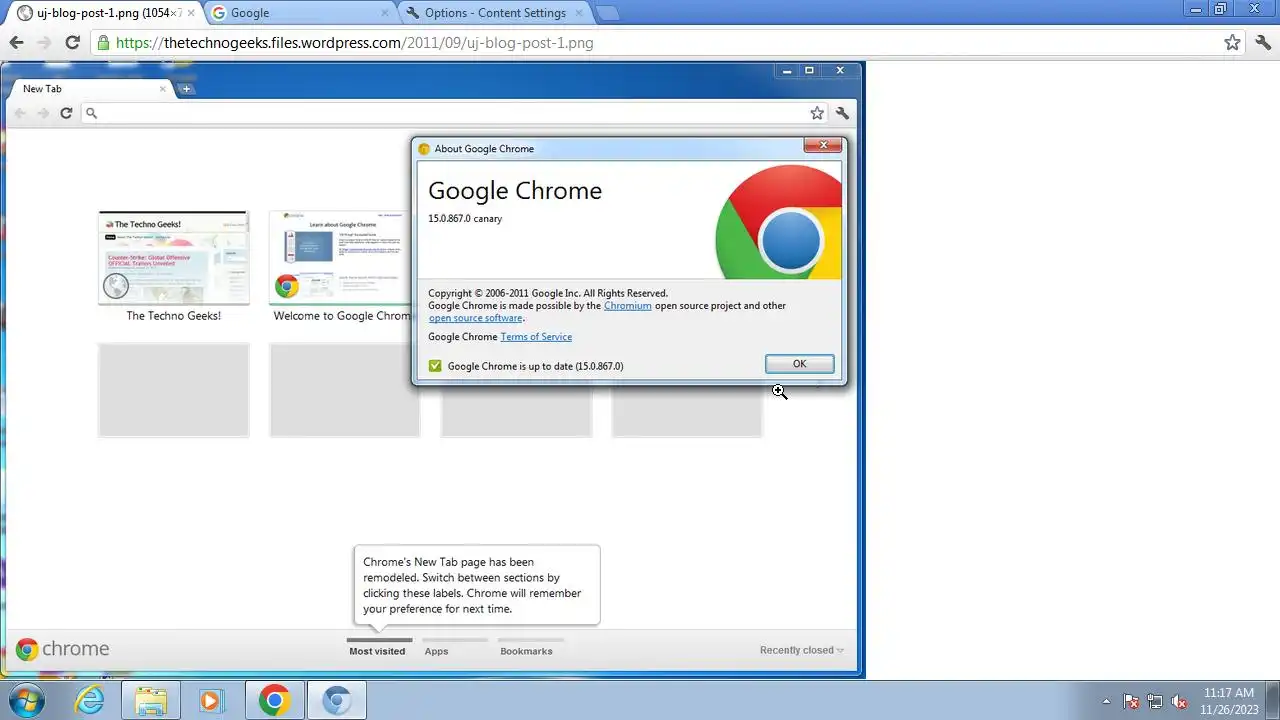This screenshot has height=720, width=1280.
Task: Click the pictured browser's wrench icon
Action: pyautogui.click(x=843, y=113)
